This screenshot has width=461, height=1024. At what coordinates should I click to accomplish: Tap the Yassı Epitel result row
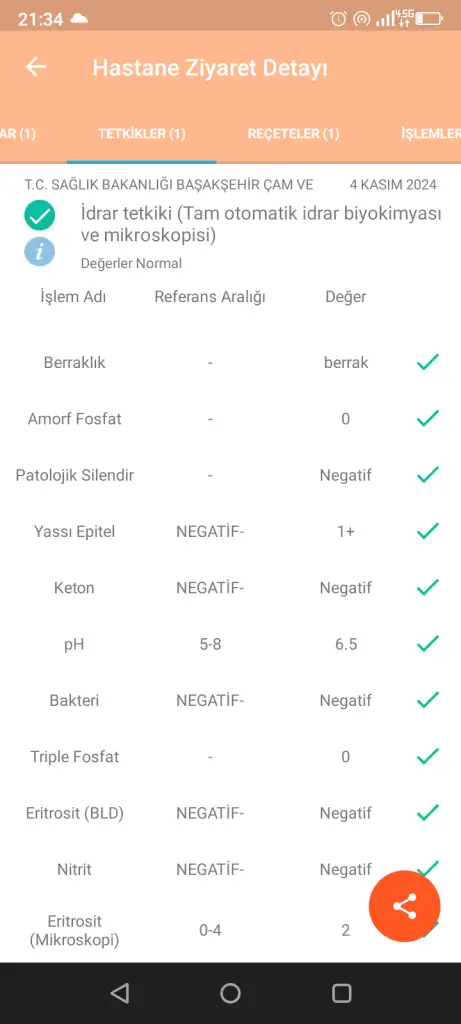coord(230,531)
